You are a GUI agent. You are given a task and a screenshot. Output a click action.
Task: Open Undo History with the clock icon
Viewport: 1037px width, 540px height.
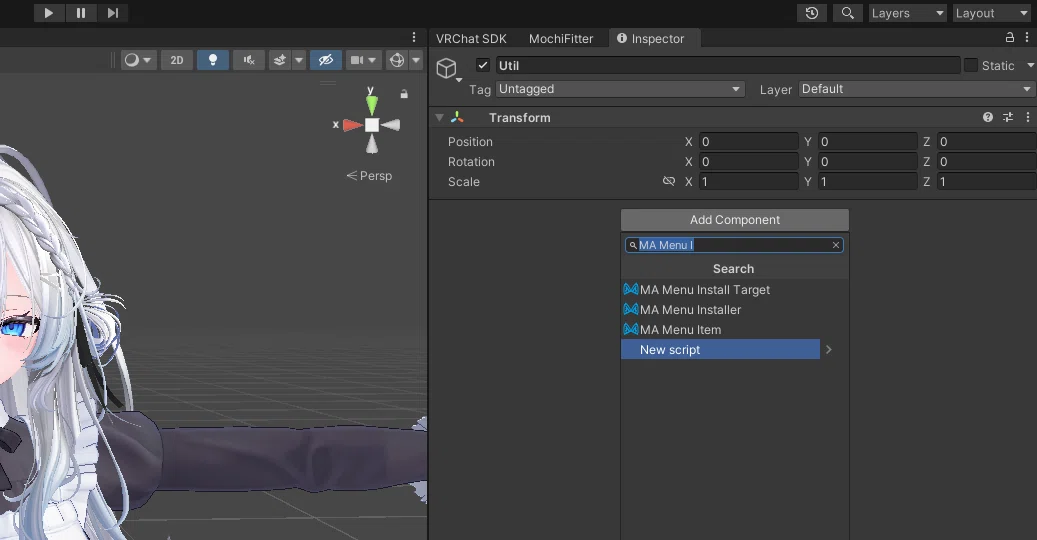point(811,13)
